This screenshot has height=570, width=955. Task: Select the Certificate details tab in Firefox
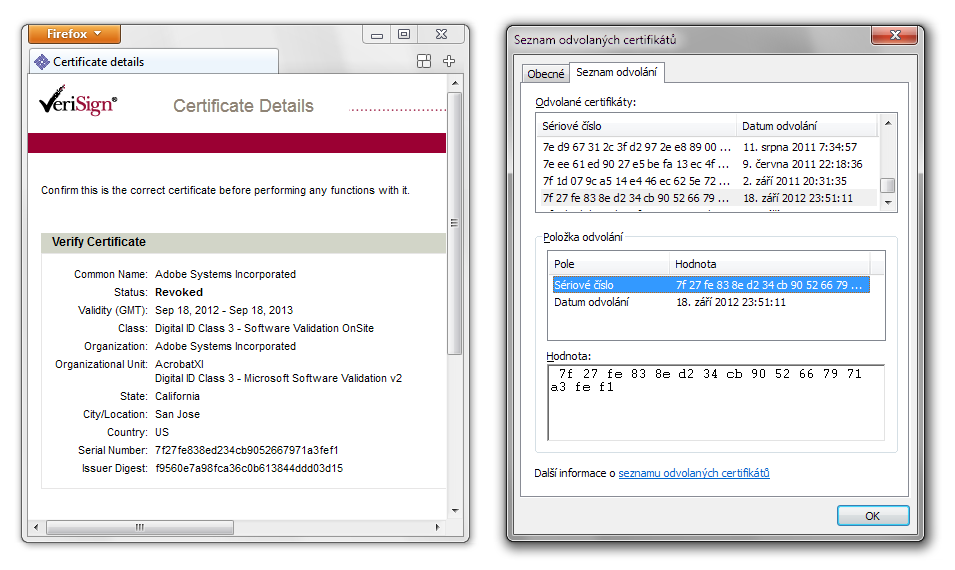tap(153, 62)
